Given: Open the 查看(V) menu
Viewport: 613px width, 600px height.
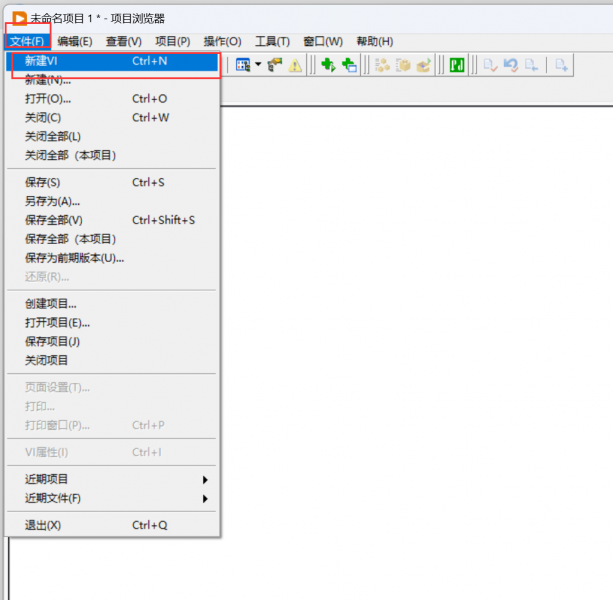Looking at the screenshot, I should (124, 41).
